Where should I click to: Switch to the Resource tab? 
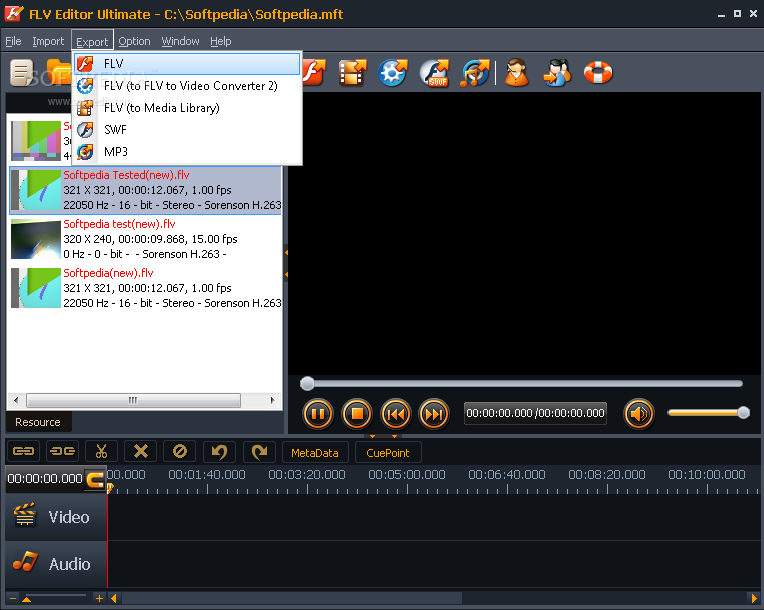tap(38, 422)
